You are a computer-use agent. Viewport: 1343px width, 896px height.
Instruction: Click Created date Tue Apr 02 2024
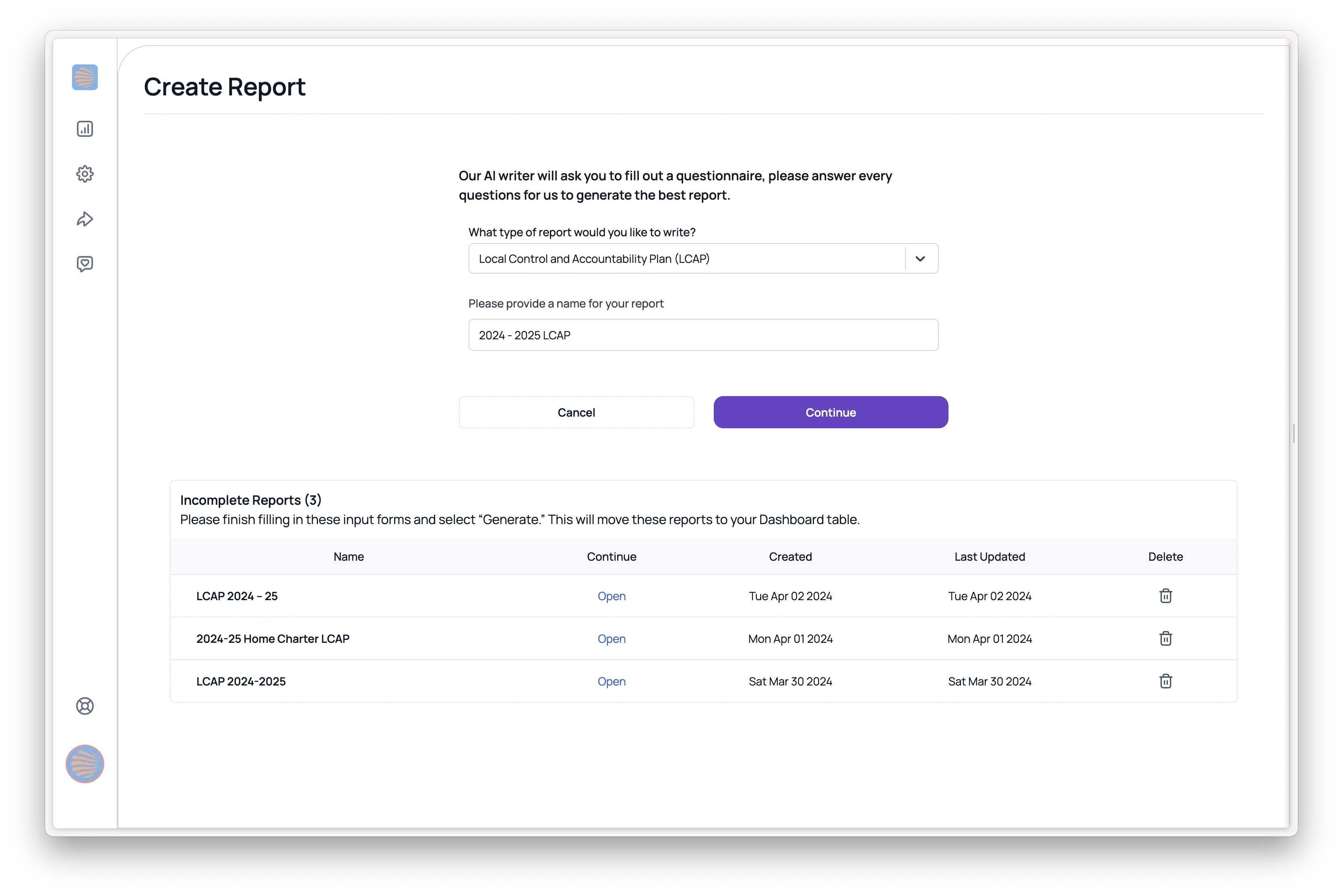(x=790, y=596)
